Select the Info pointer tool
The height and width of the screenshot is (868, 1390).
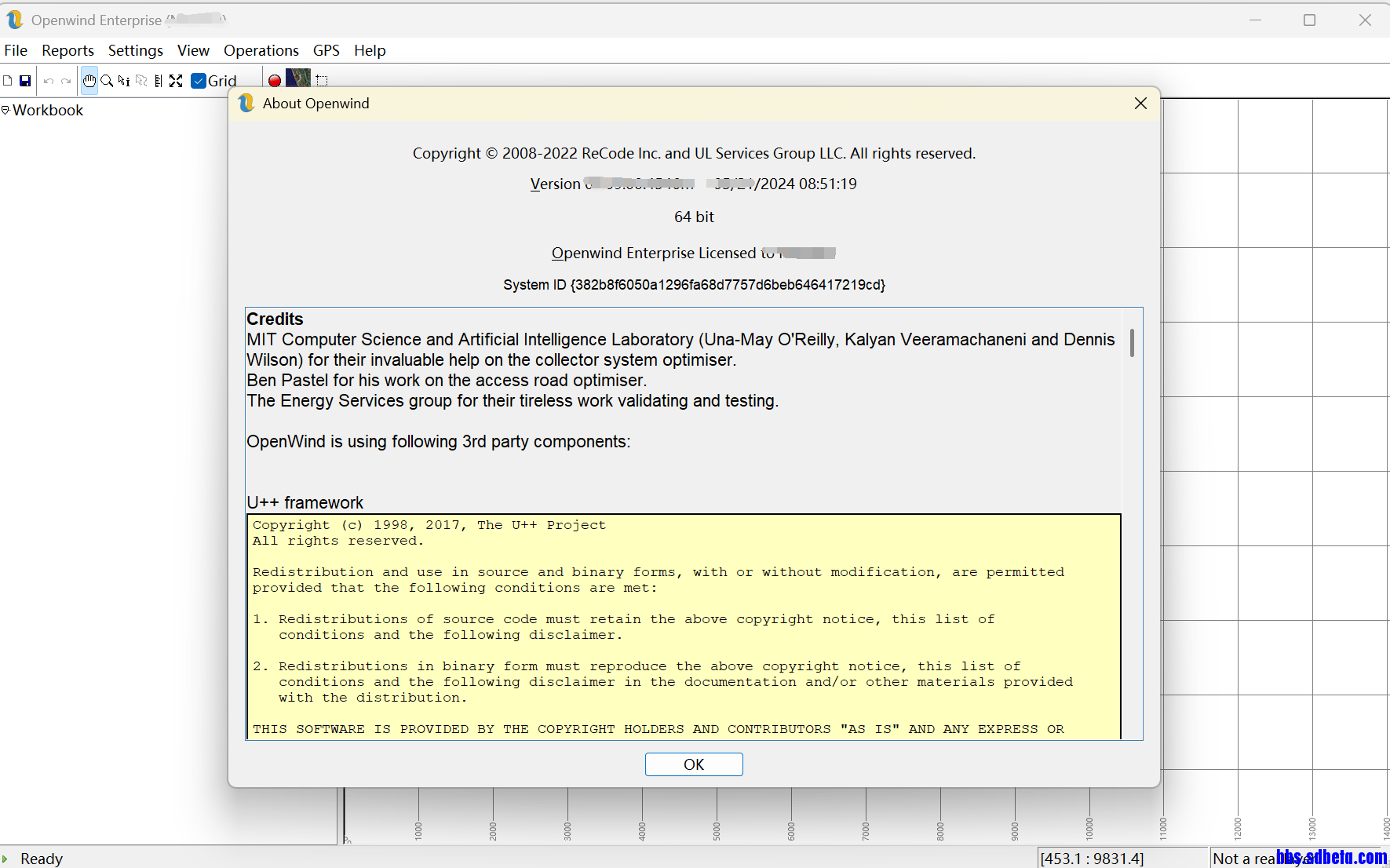[124, 81]
